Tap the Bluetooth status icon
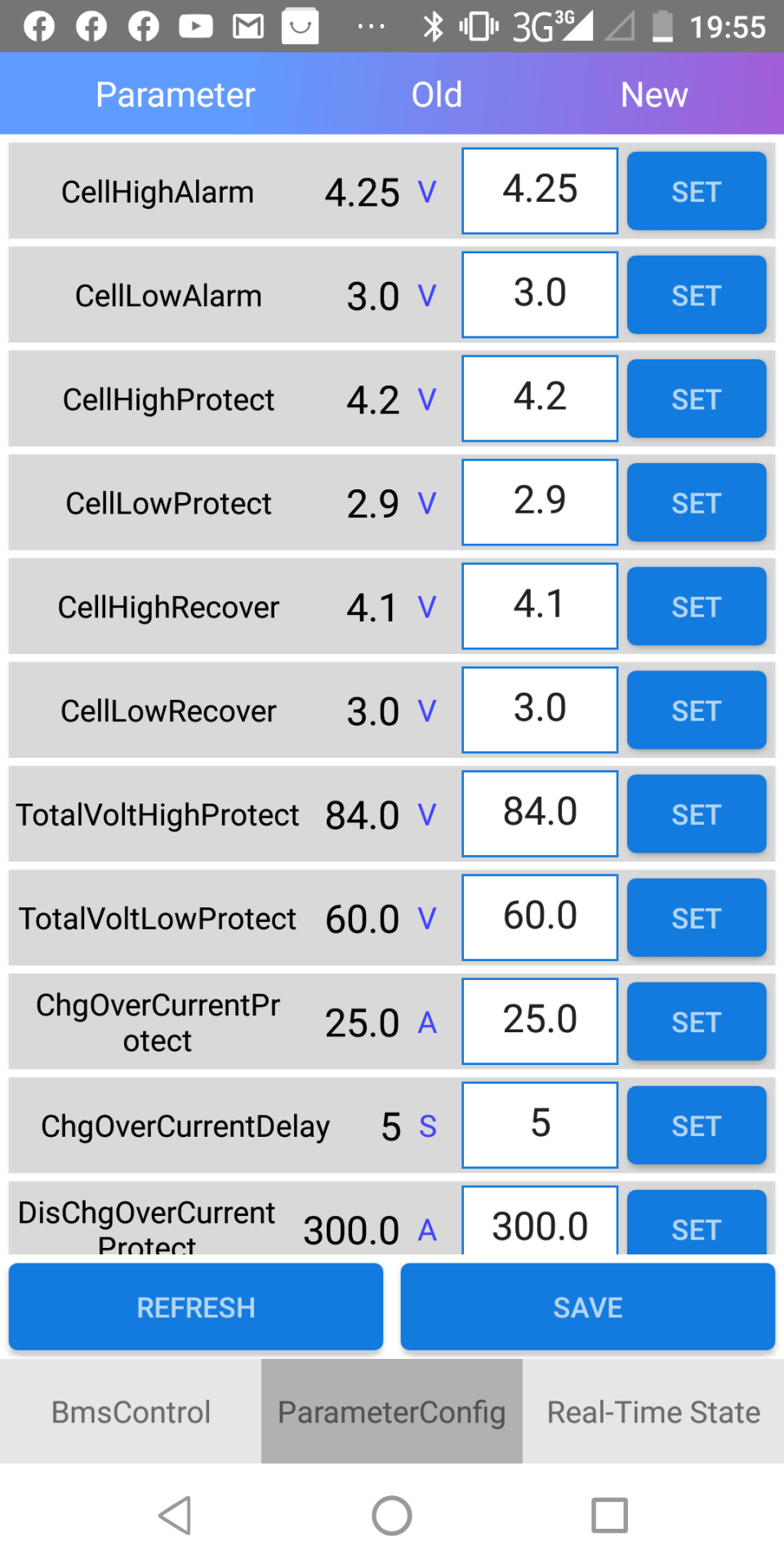The height and width of the screenshot is (1568, 784). click(433, 27)
